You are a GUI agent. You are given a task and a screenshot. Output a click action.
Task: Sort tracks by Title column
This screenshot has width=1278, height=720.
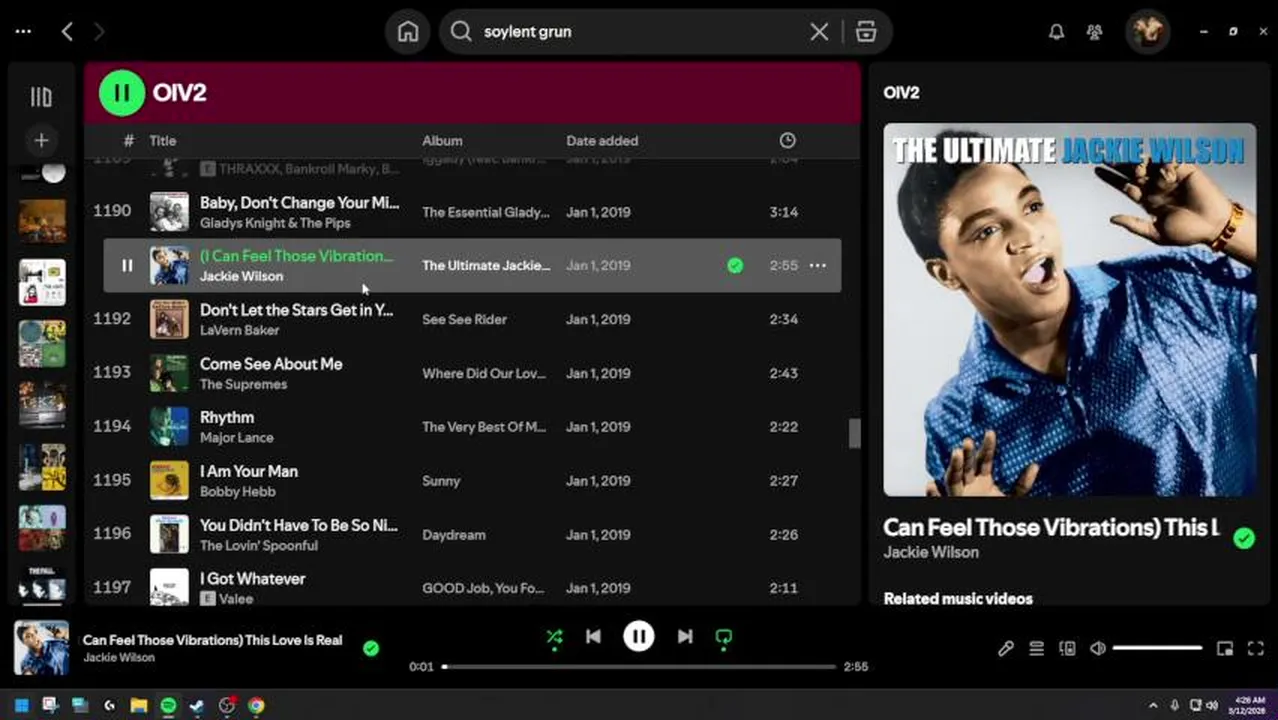click(x=163, y=141)
